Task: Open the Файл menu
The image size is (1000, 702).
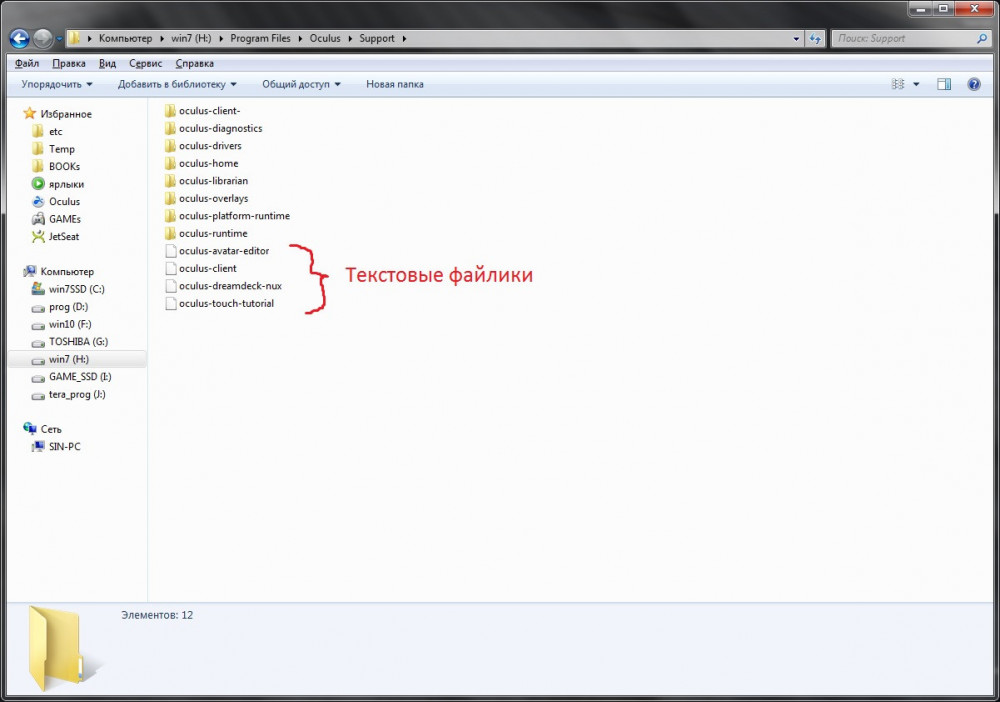Action: click(x=27, y=63)
